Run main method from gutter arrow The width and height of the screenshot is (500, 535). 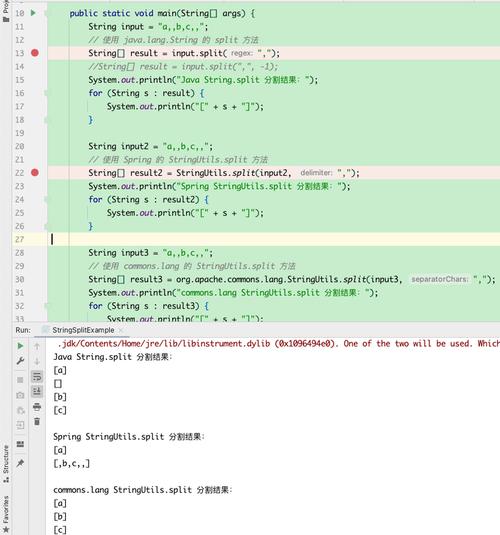click(33, 13)
